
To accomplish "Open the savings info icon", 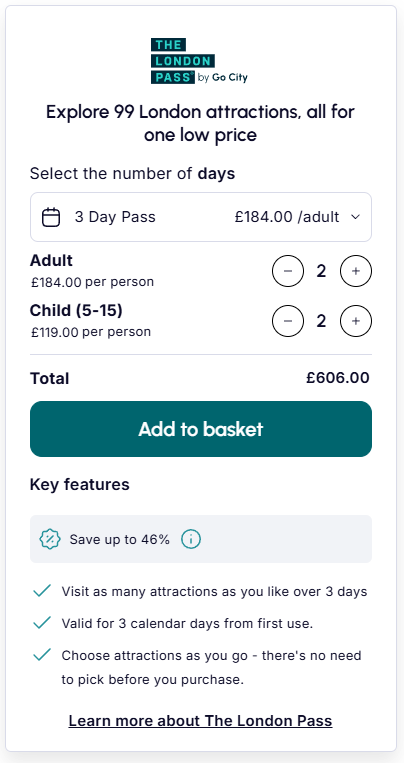I will pyautogui.click(x=191, y=539).
